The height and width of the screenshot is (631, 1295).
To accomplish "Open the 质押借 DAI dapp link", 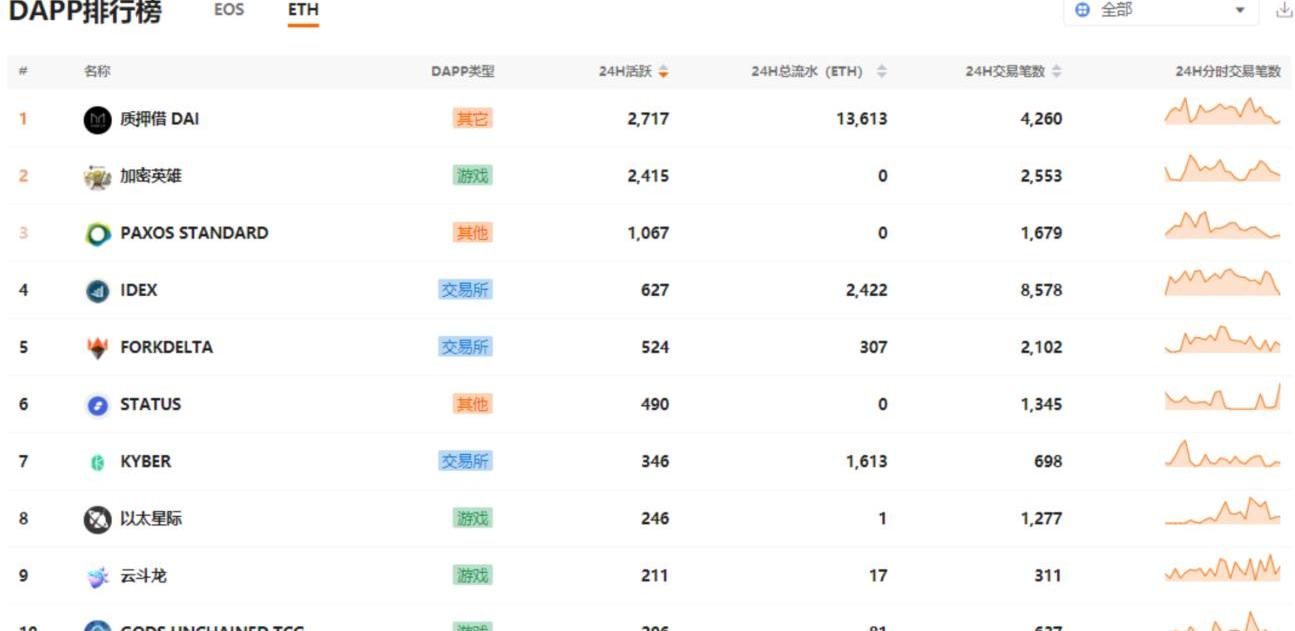I will point(159,118).
